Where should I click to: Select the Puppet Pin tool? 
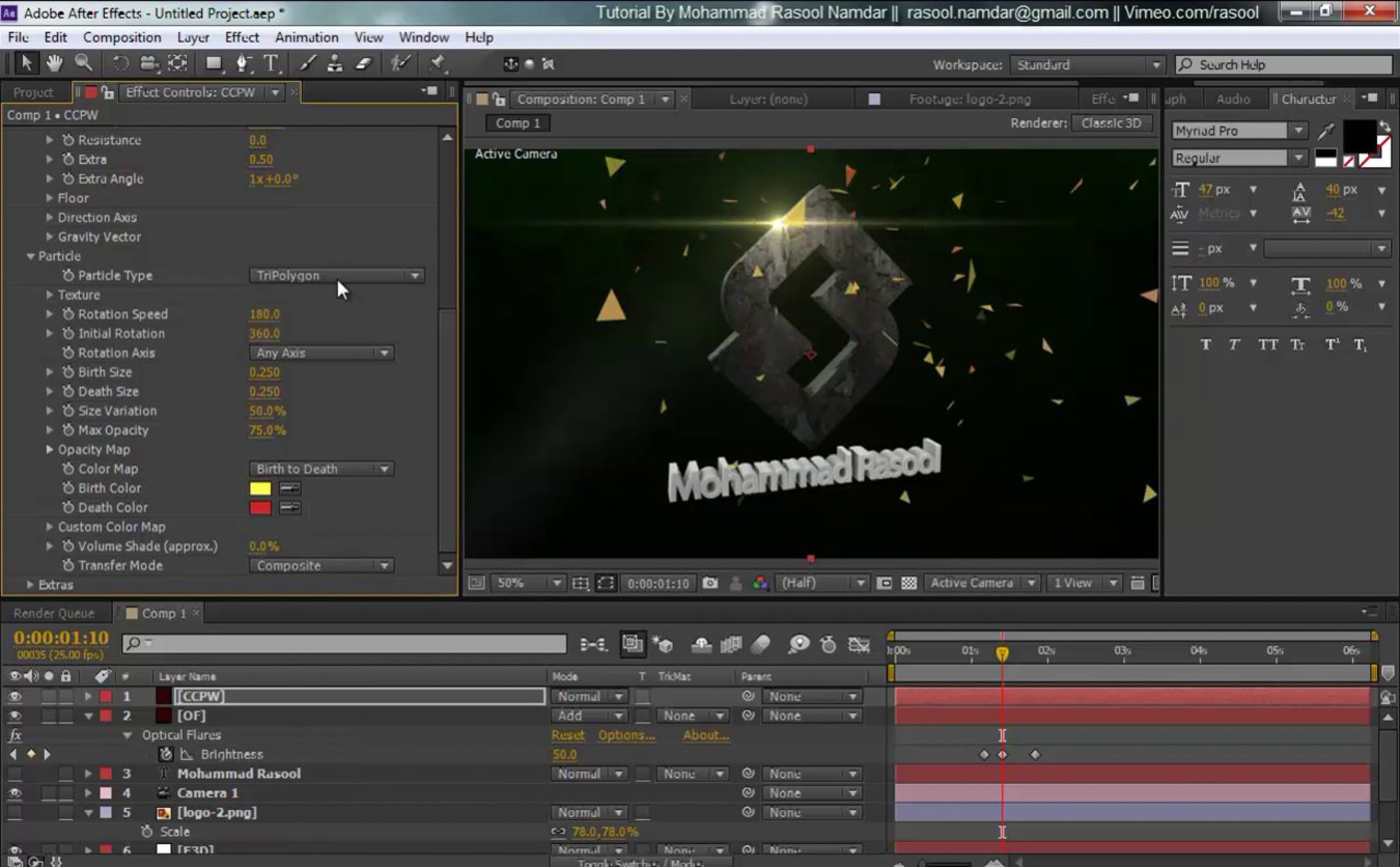(x=437, y=63)
